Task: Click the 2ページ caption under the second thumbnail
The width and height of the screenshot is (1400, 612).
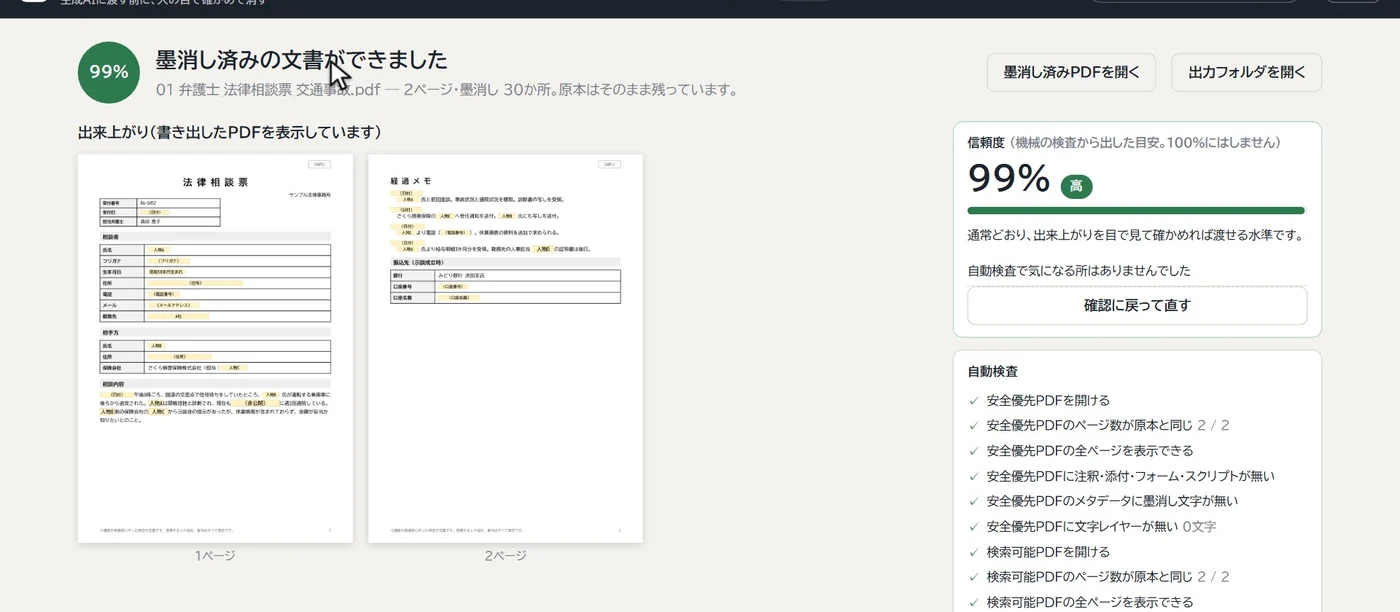Action: click(505, 555)
